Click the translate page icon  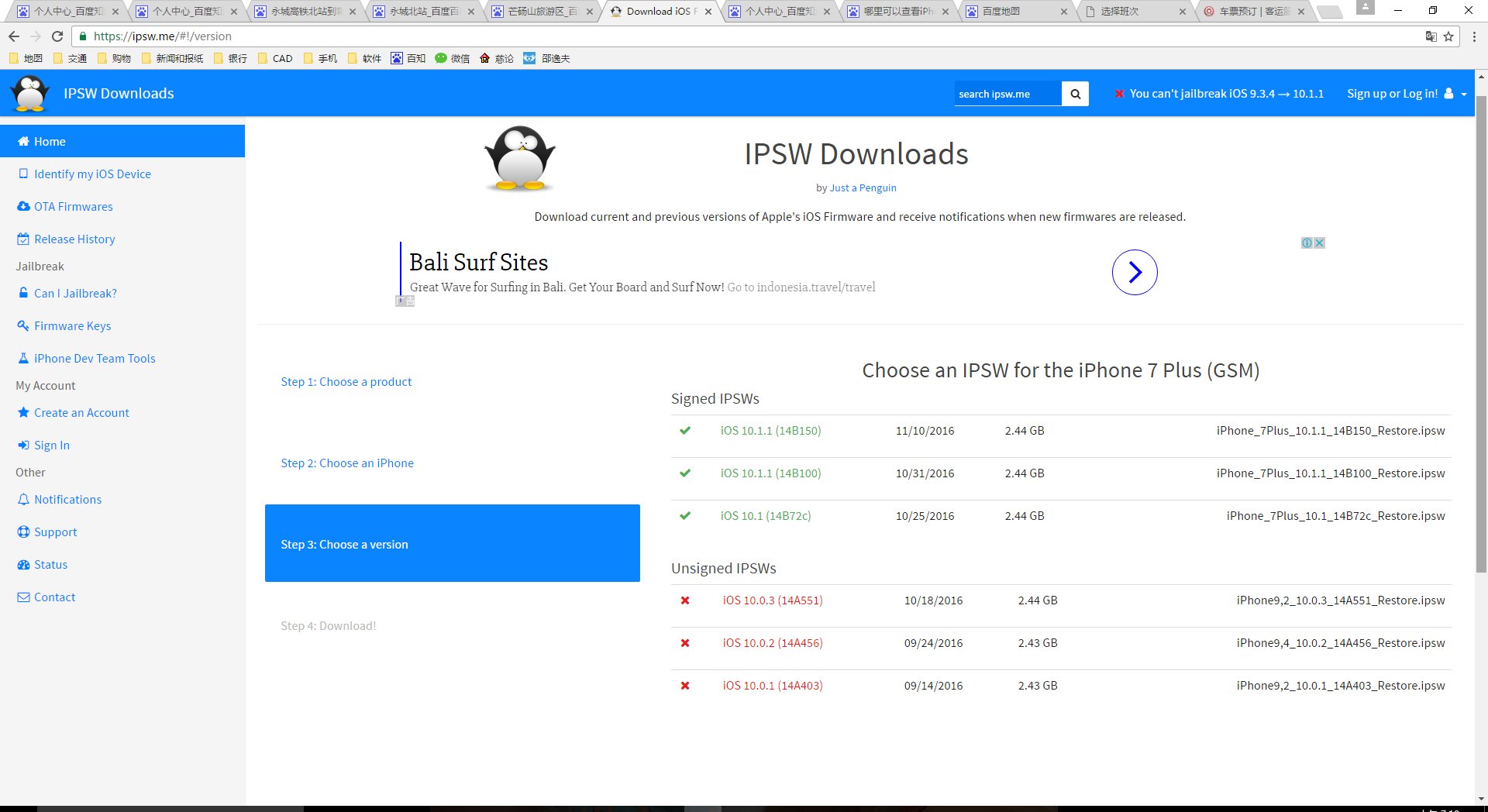point(1431,36)
